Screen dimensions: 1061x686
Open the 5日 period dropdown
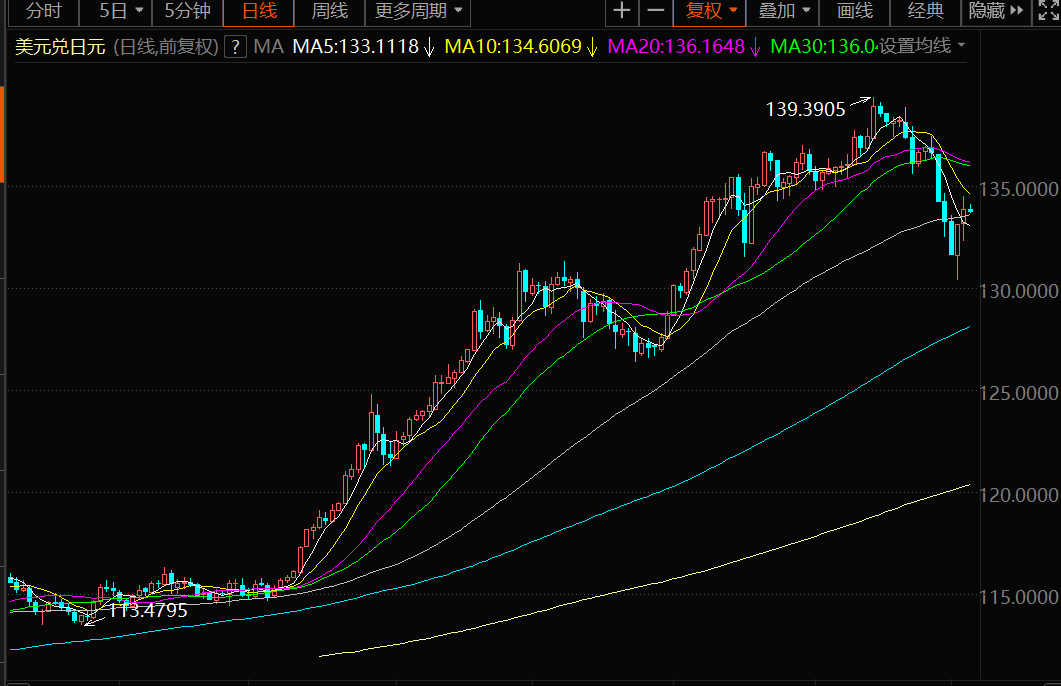[137, 12]
